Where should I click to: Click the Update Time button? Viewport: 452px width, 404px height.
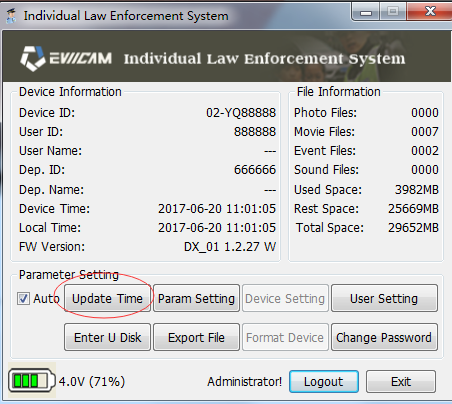point(107,298)
